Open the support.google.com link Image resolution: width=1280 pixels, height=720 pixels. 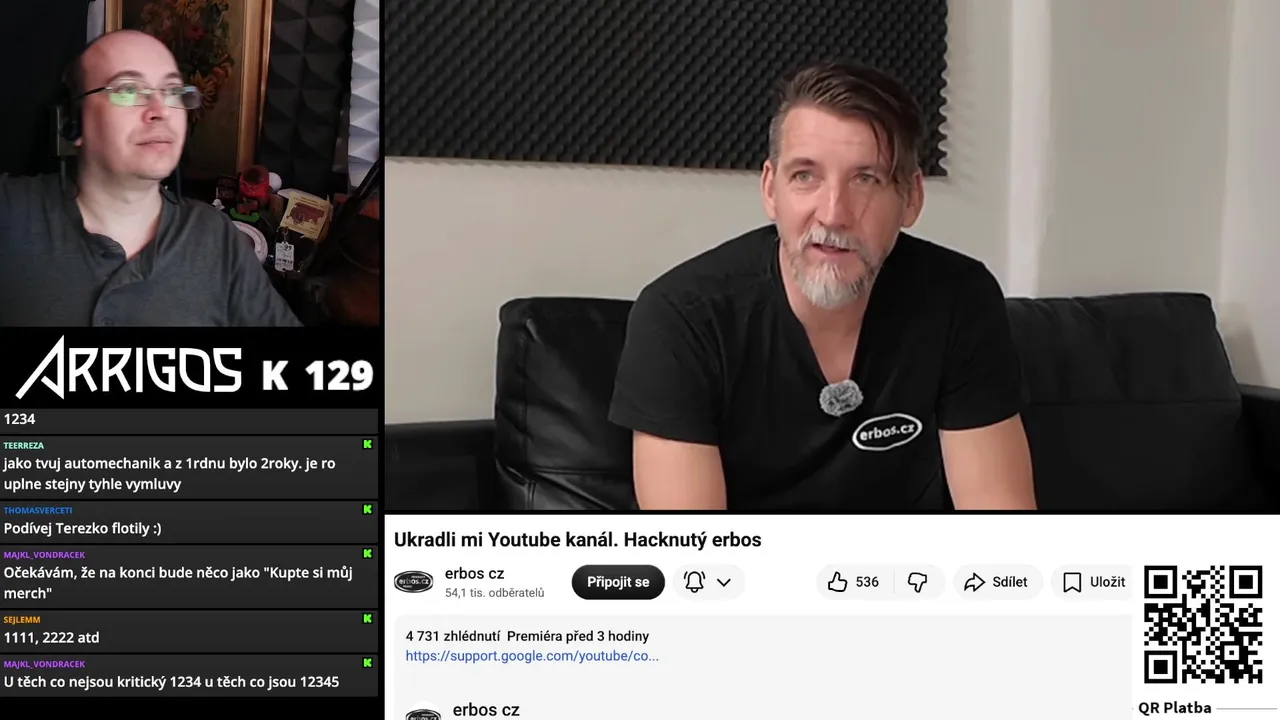(x=532, y=656)
